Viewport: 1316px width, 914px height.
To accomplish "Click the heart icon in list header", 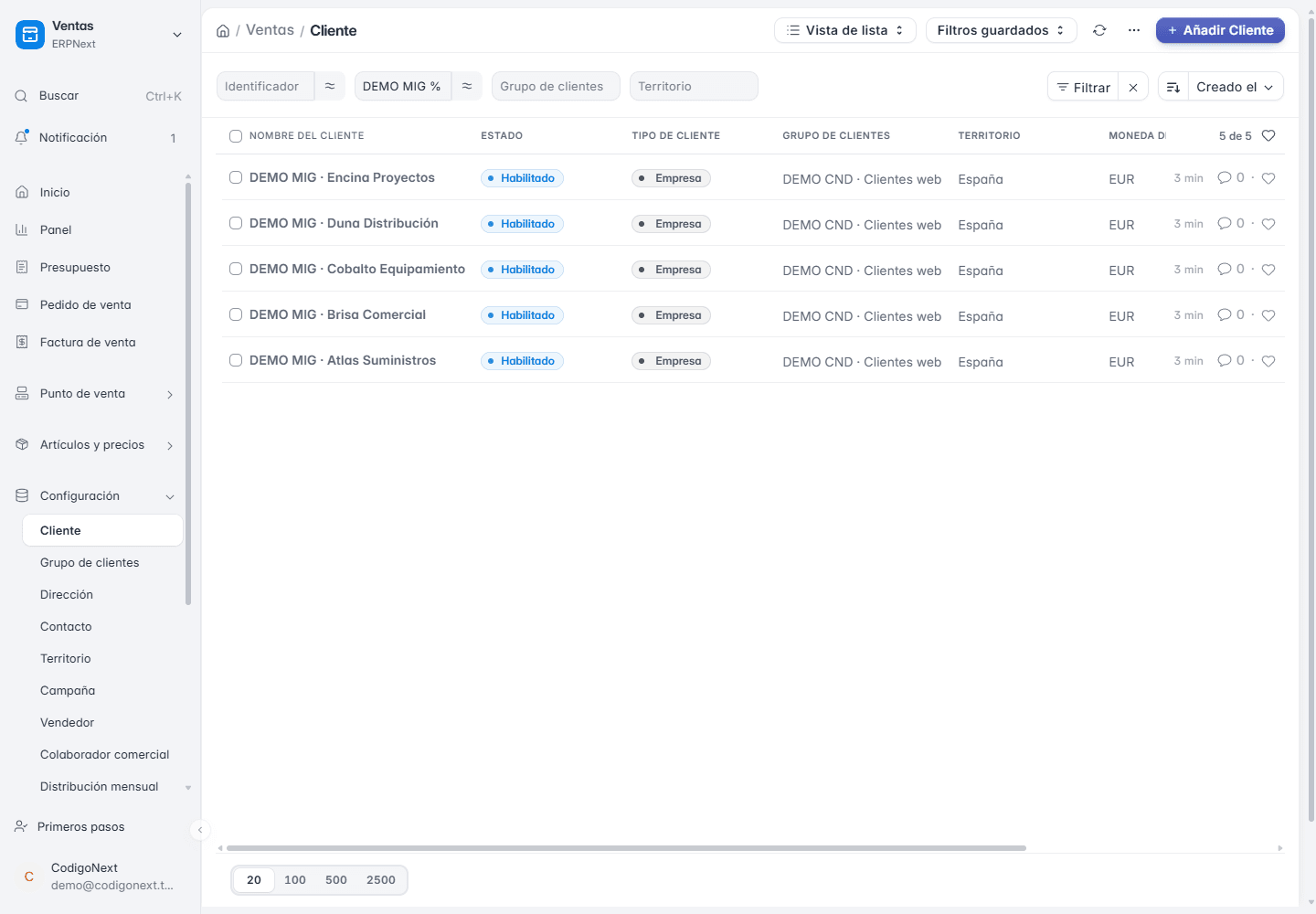I will click(x=1268, y=135).
